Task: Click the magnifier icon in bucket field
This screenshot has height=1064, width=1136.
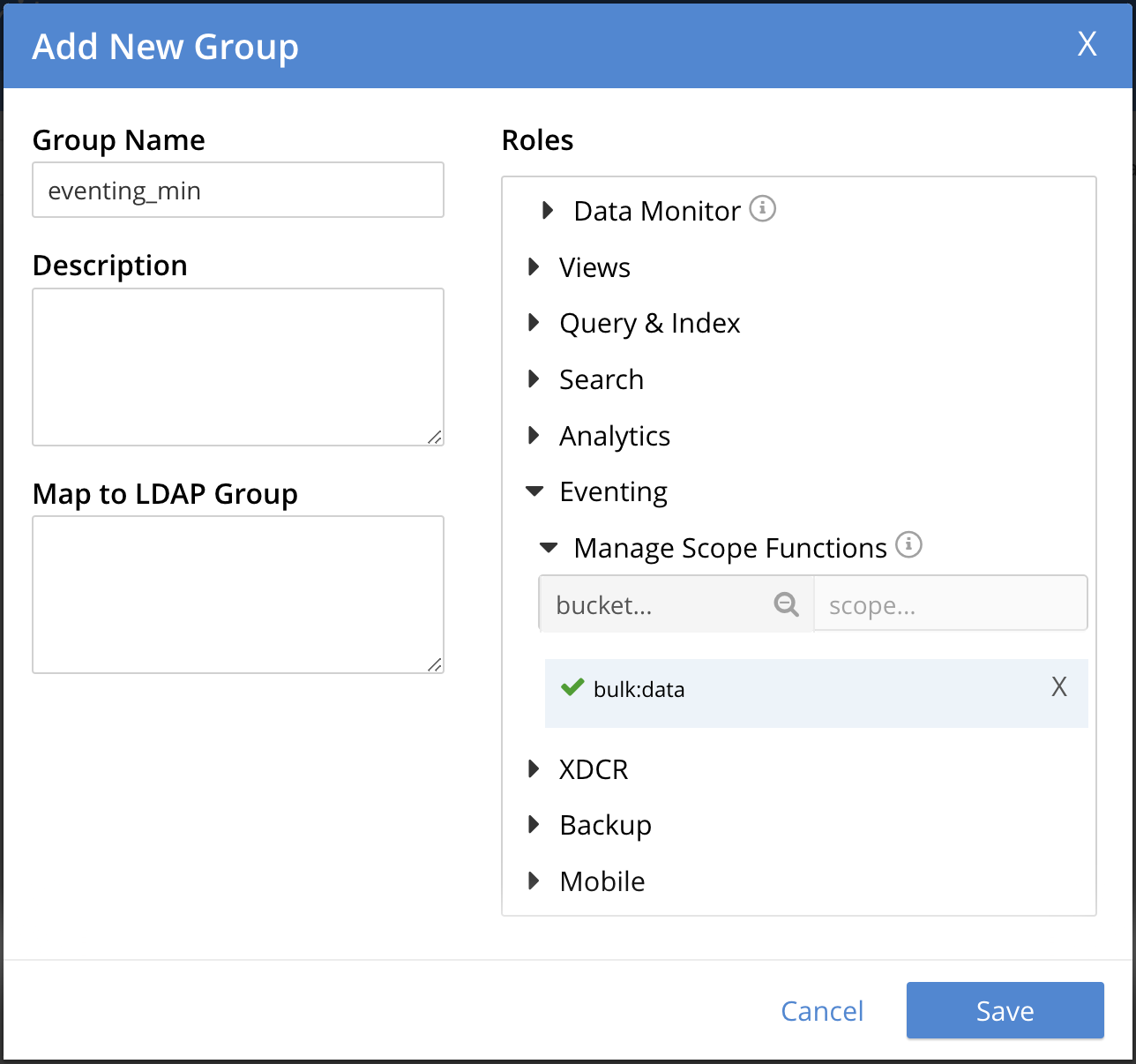Action: (786, 604)
